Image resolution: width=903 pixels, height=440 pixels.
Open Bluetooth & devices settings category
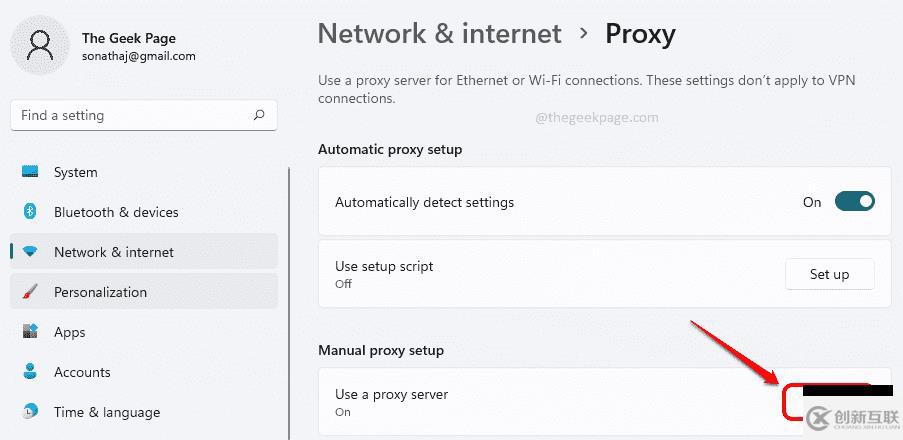pos(116,212)
